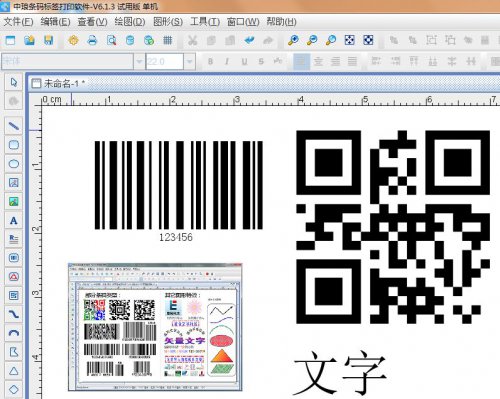
Task: Select the 123456 barcode on canvas
Action: point(179,191)
